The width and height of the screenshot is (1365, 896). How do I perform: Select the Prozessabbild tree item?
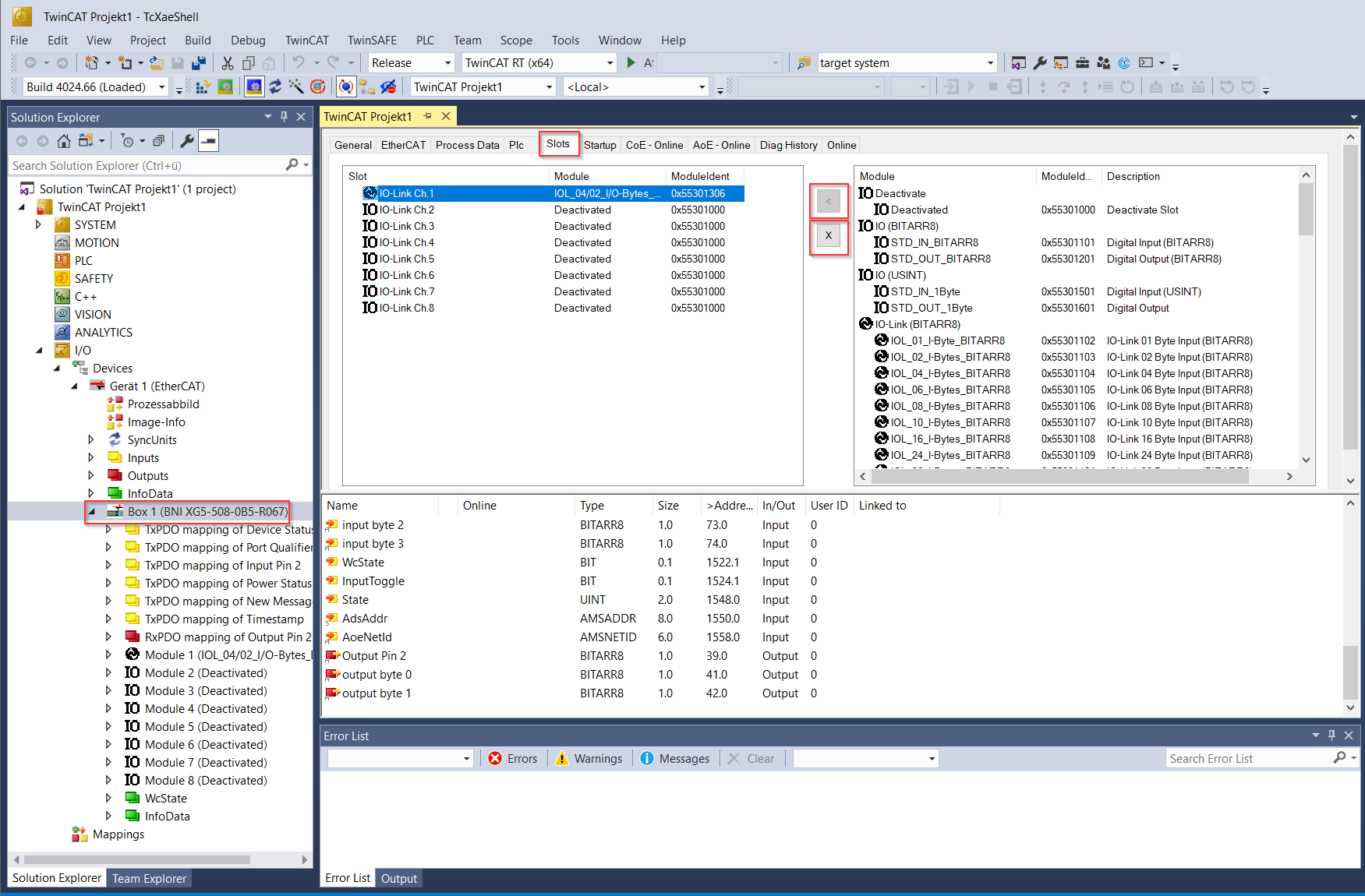pos(163,404)
